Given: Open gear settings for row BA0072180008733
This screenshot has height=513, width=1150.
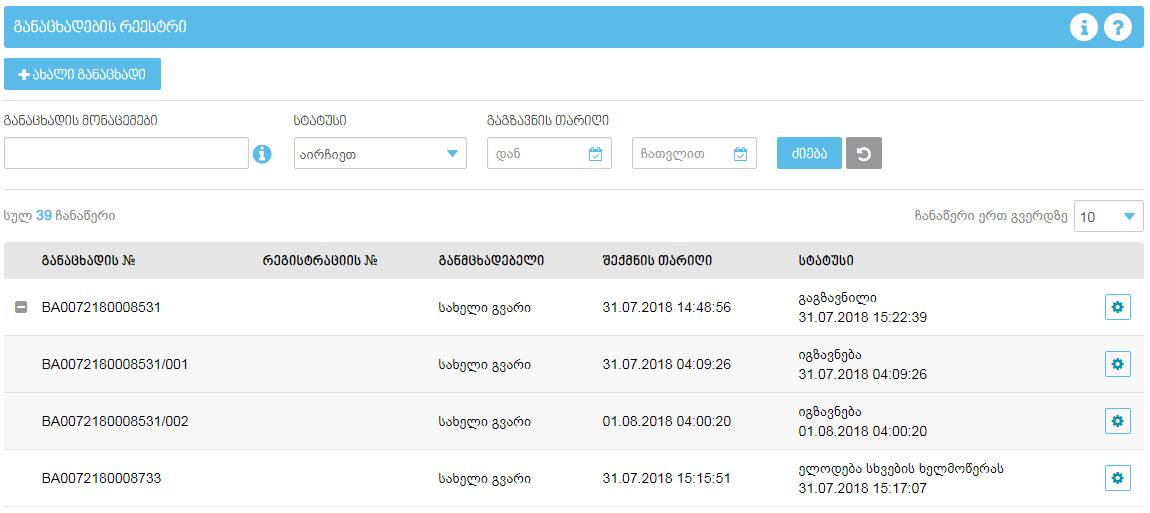Looking at the screenshot, I should click(x=1117, y=478).
